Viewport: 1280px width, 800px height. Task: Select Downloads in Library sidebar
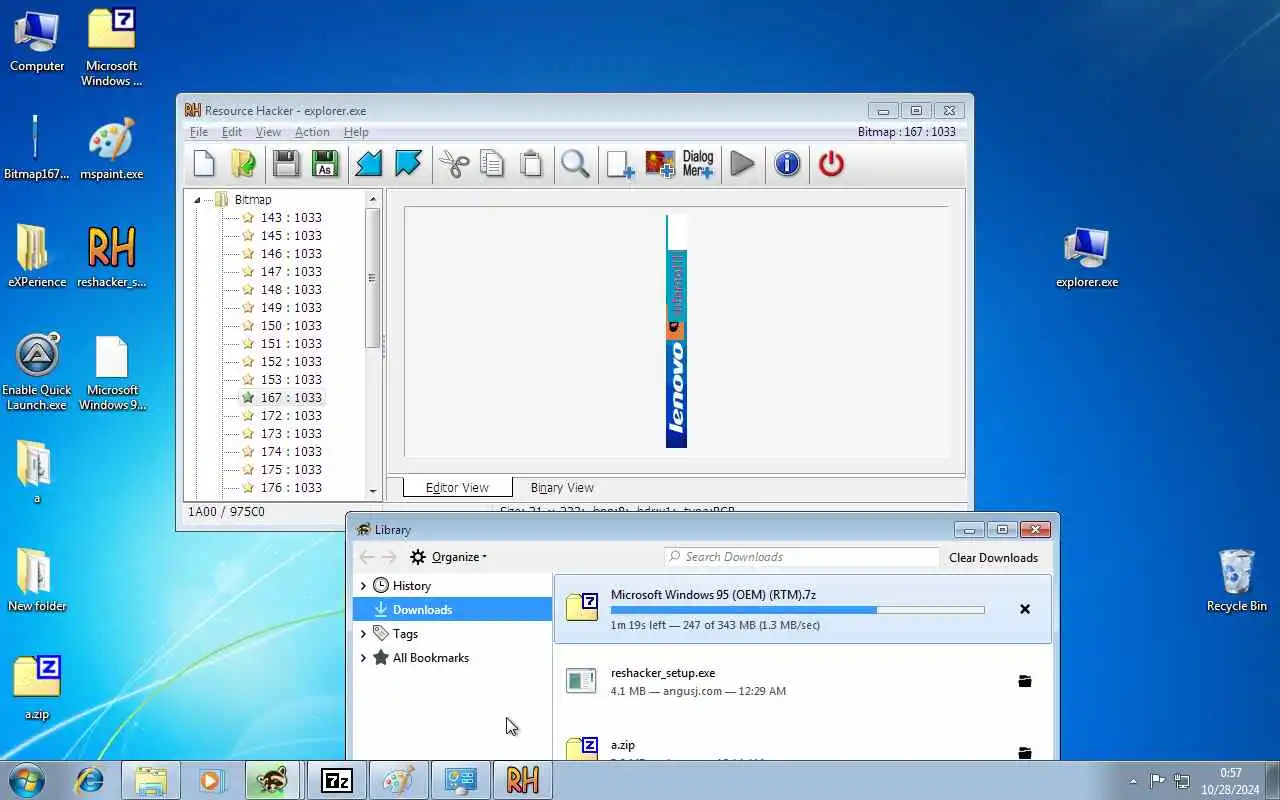[x=452, y=610]
